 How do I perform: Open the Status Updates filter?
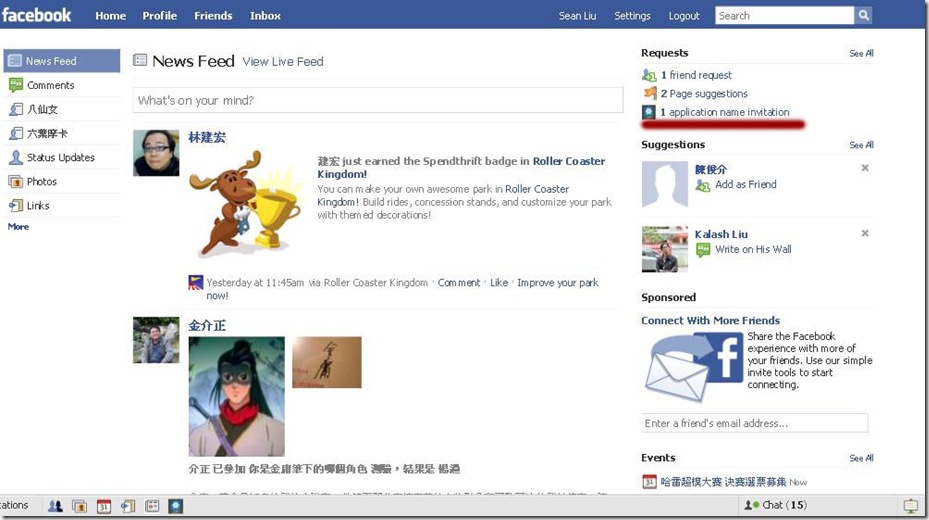62,158
